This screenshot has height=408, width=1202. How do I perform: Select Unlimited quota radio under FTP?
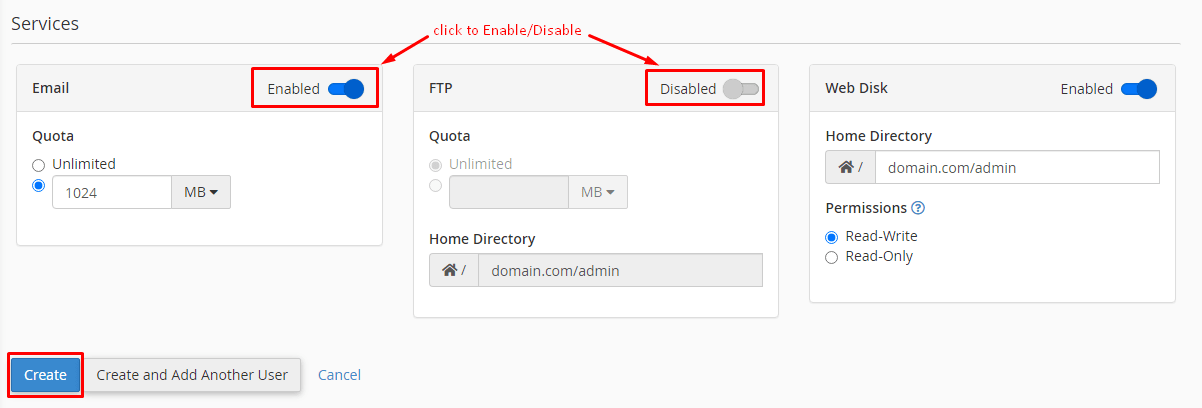(435, 164)
